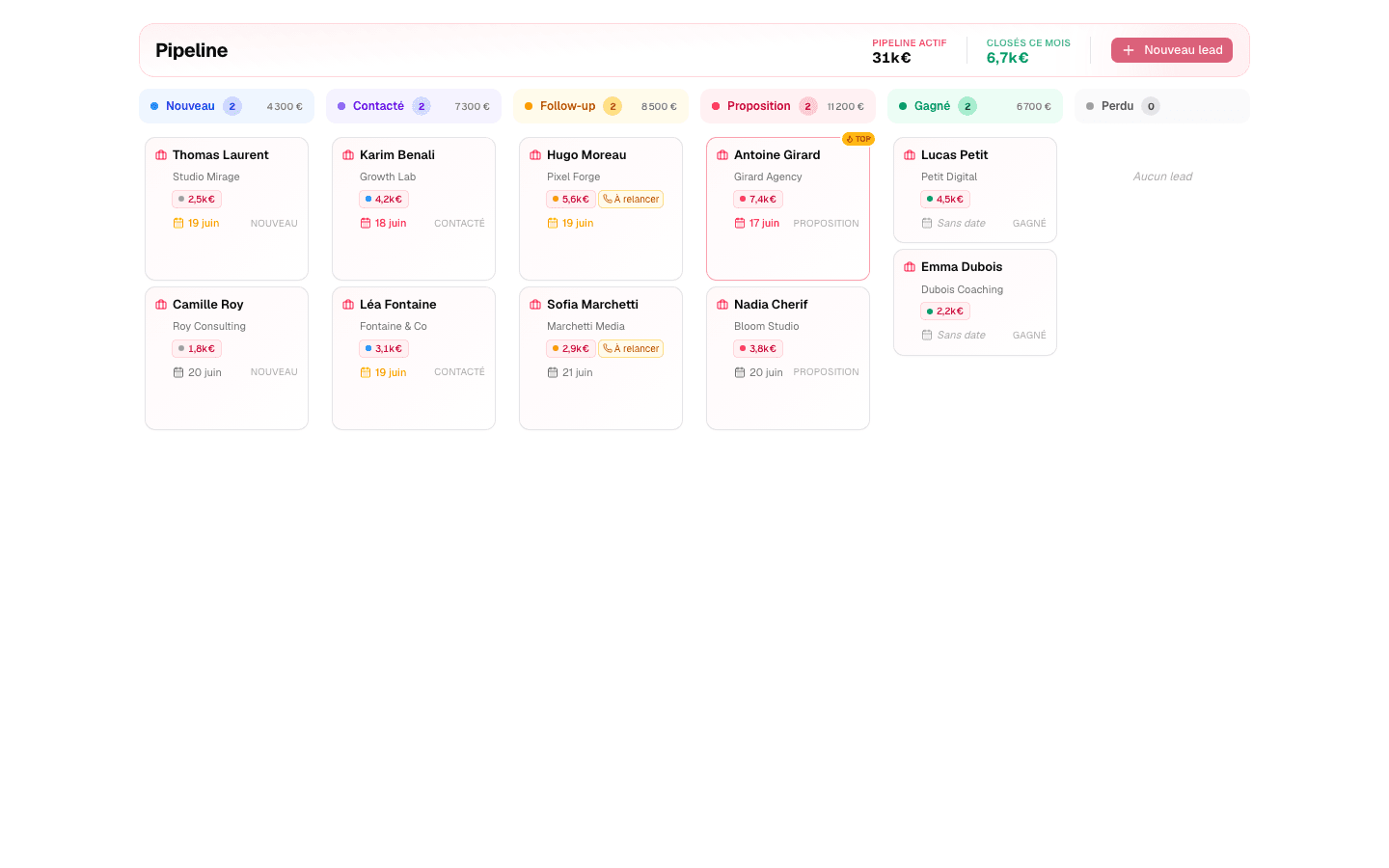Click briefcase icon beside Emma Dubois
This screenshot has height=868, width=1389.
pos(910,267)
